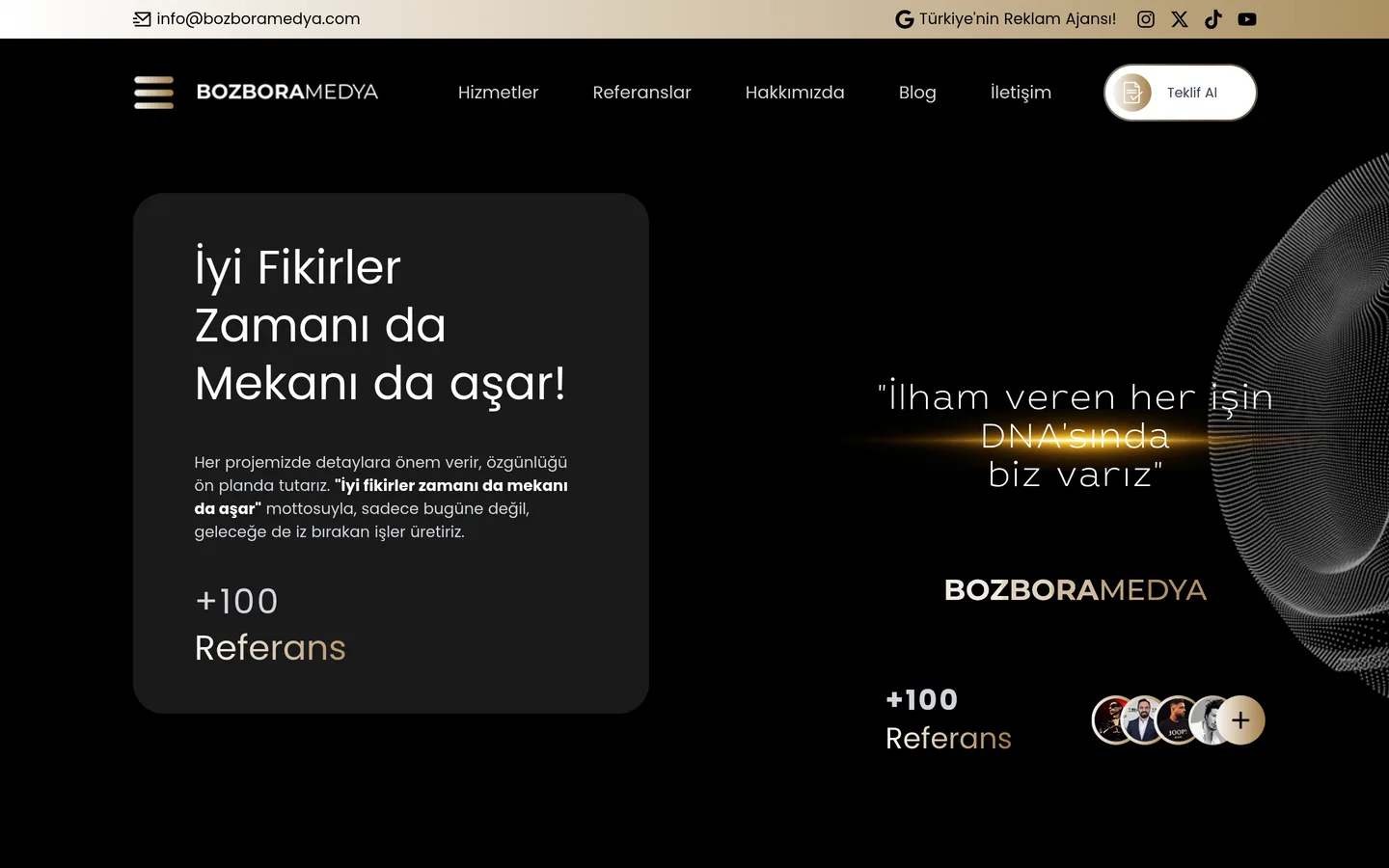Open the hamburger menu icon
The image size is (1389, 868).
point(153,93)
